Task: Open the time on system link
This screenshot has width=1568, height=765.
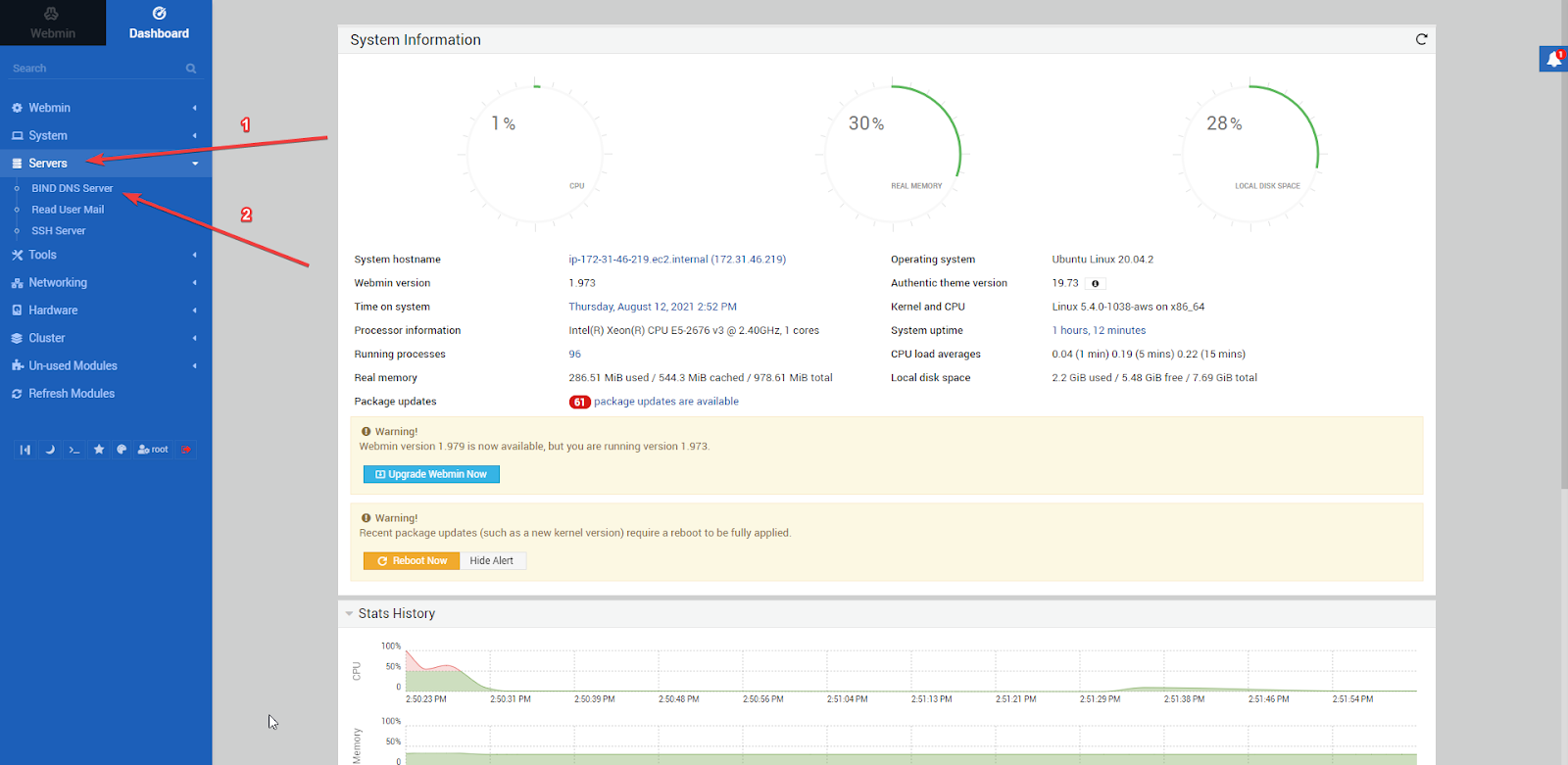Action: tap(653, 307)
